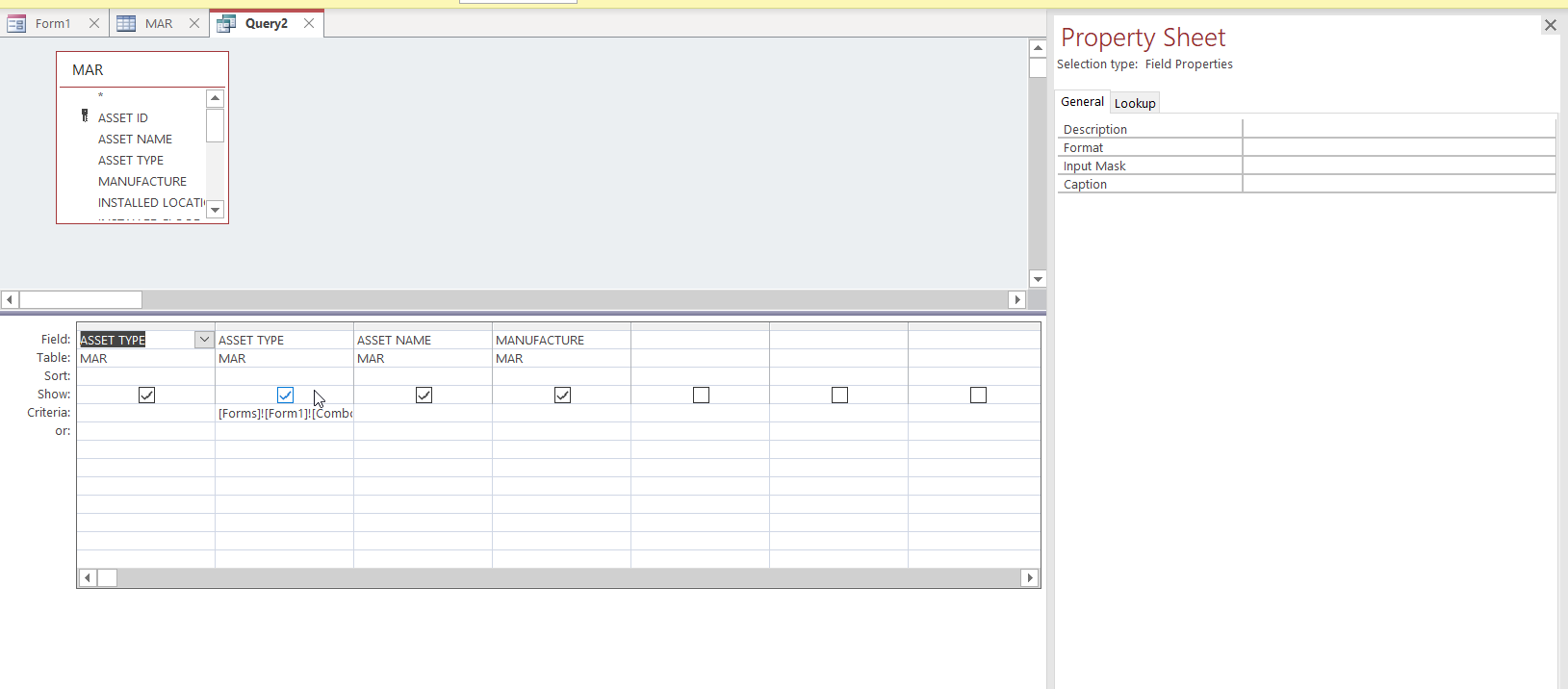Open the General tab in Property Sheet
The width and height of the screenshot is (1568, 689).
(1082, 102)
